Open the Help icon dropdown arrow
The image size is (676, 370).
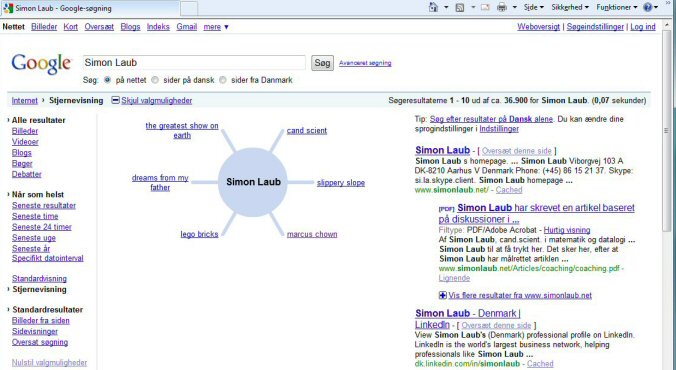click(656, 7)
